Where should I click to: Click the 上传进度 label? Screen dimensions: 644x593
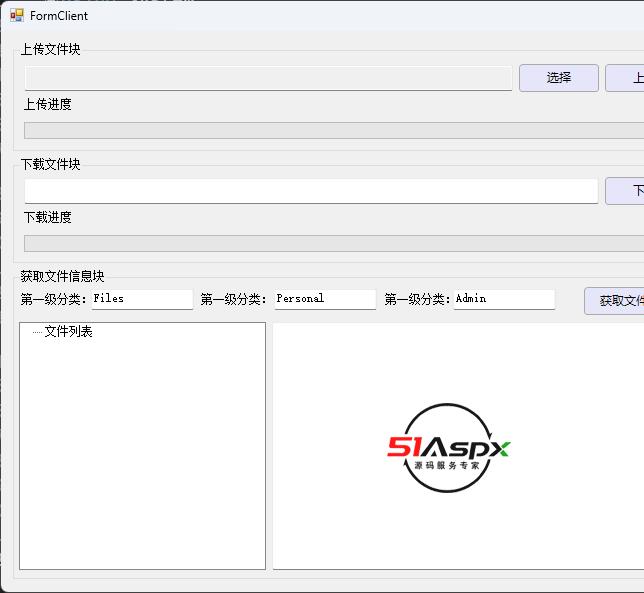48,104
